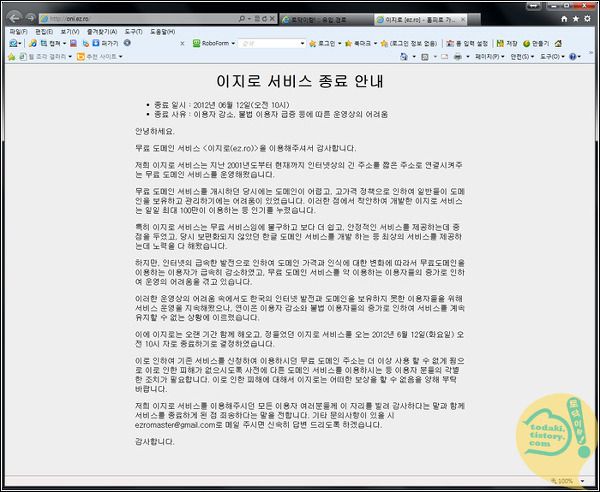Open the Home icon at top right

tap(564, 19)
